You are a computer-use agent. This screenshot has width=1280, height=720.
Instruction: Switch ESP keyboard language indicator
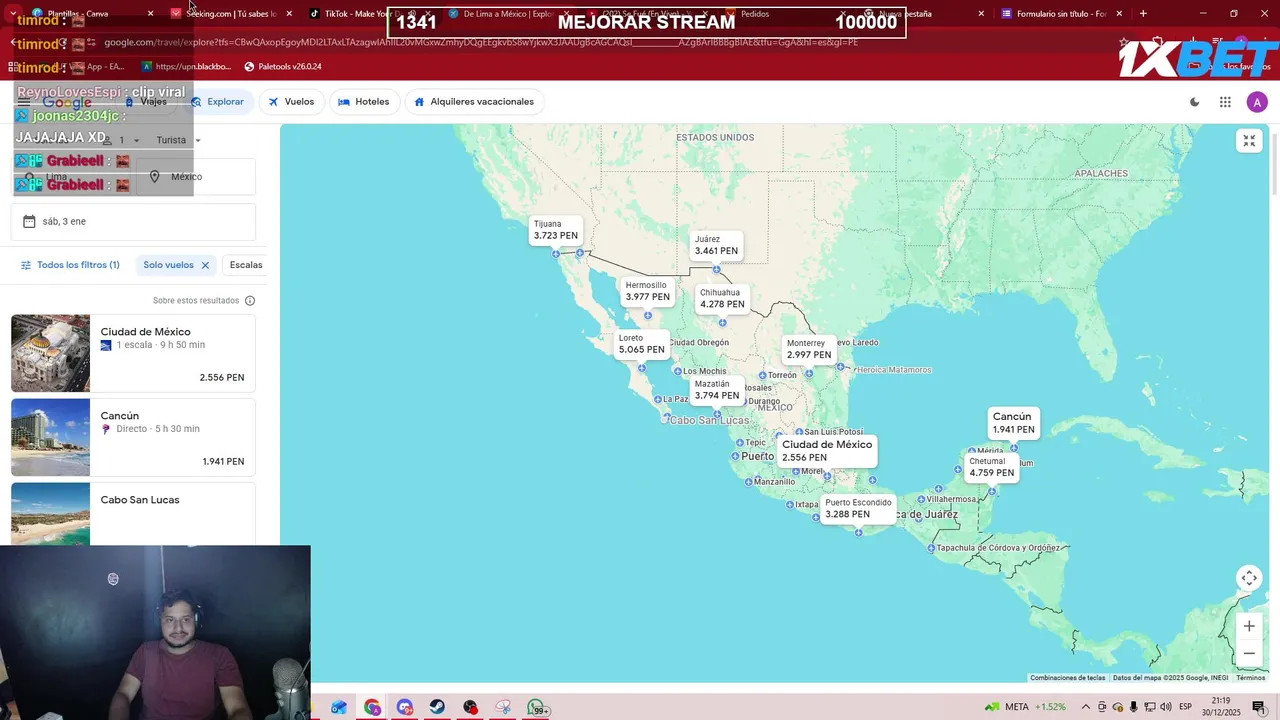(x=1185, y=707)
